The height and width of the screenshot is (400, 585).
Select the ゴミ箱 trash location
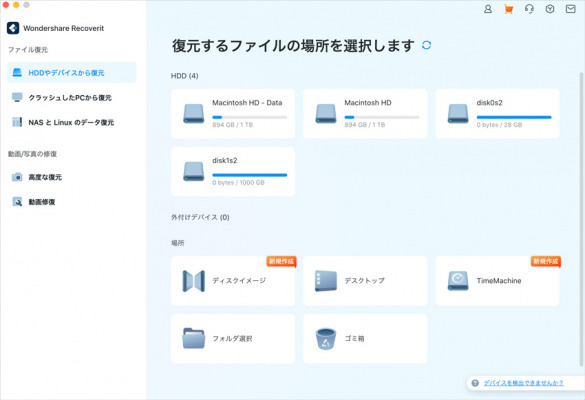(365, 339)
